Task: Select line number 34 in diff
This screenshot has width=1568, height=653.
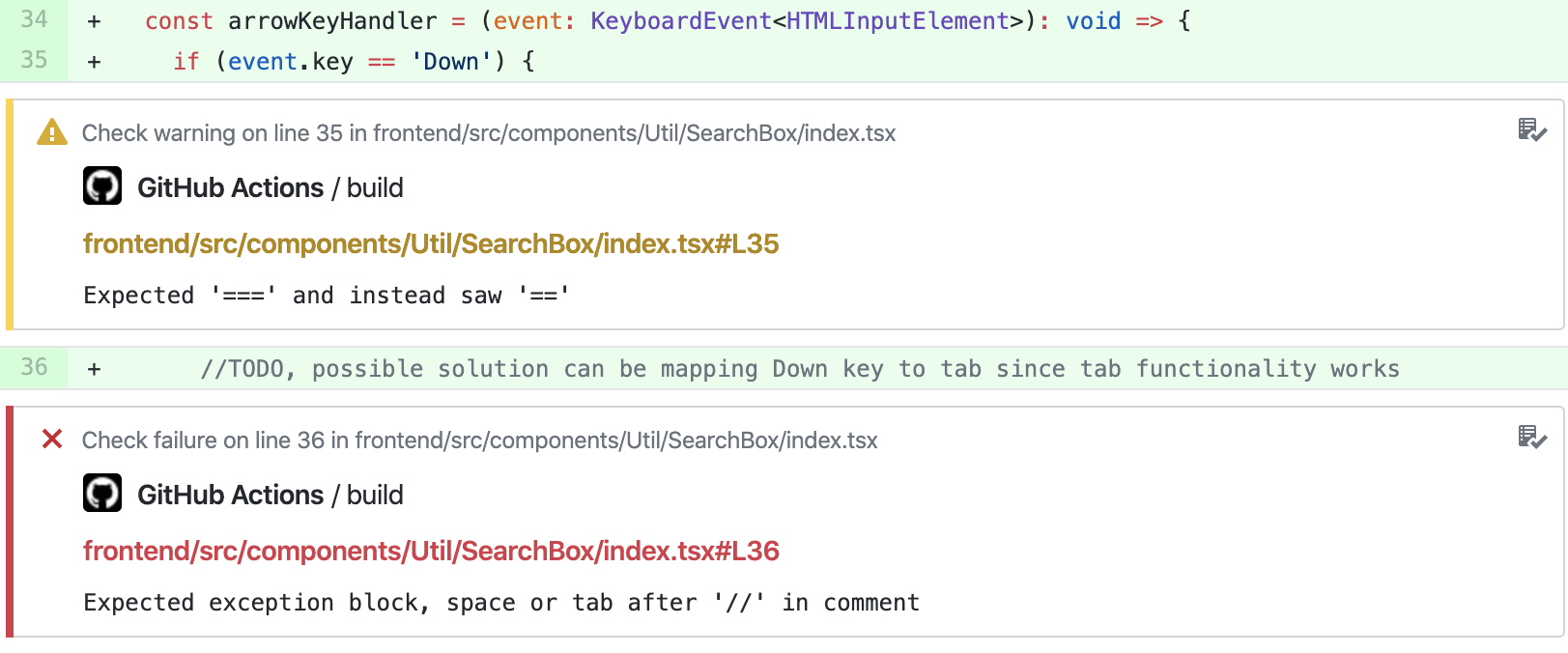Action: 34,19
